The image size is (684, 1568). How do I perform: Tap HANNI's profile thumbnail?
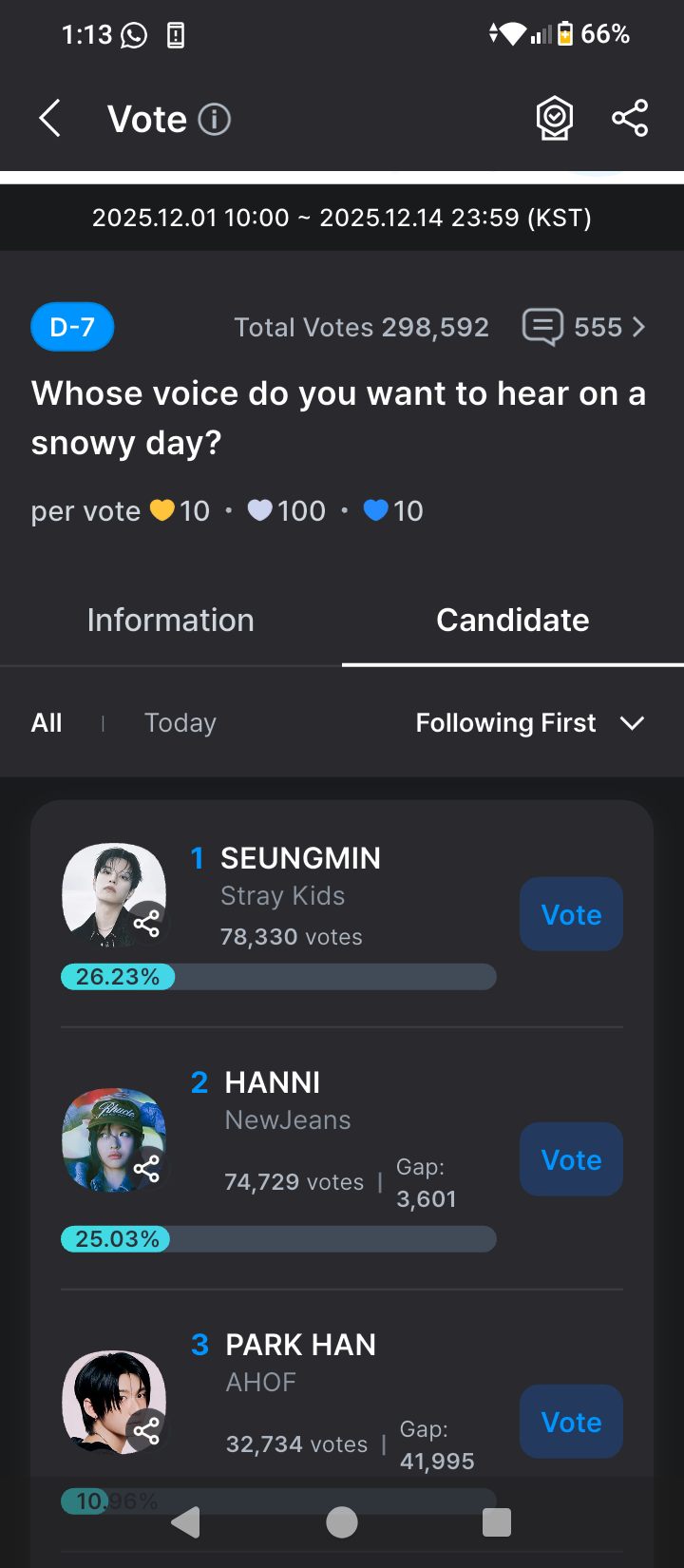[x=107, y=1137]
